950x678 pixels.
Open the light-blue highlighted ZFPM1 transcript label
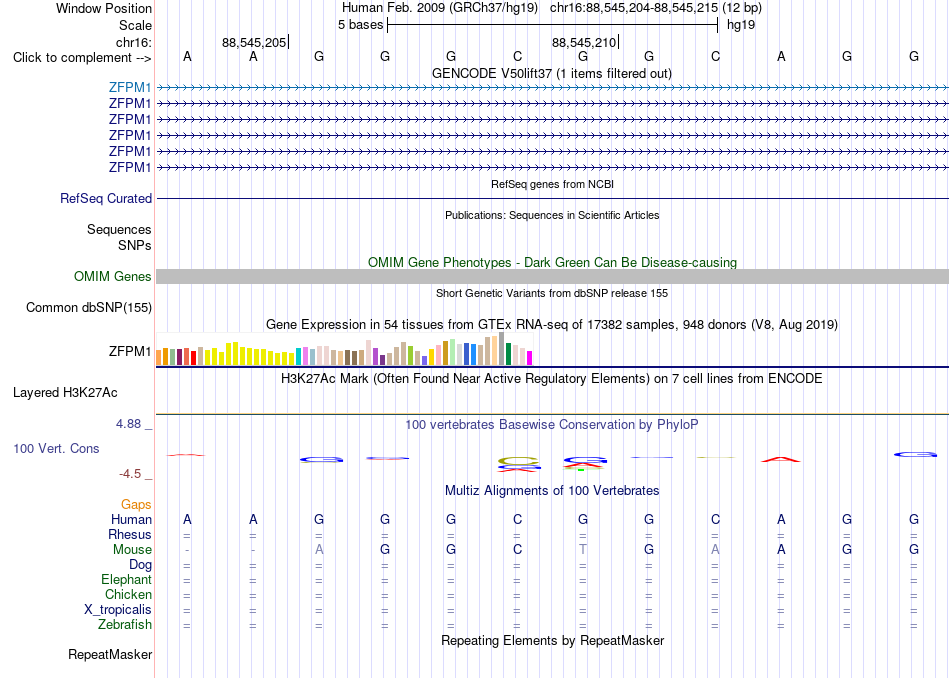click(130, 87)
